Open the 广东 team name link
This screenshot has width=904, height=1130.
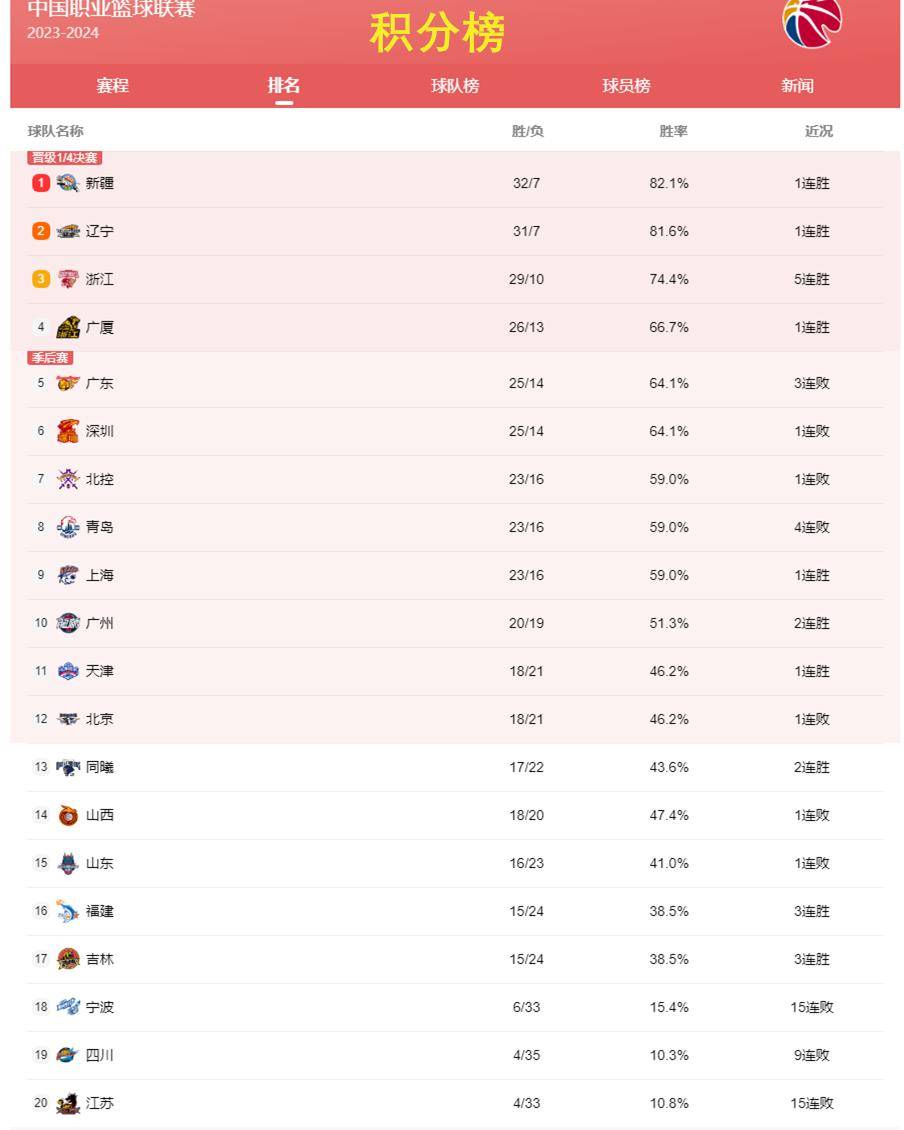[x=99, y=383]
